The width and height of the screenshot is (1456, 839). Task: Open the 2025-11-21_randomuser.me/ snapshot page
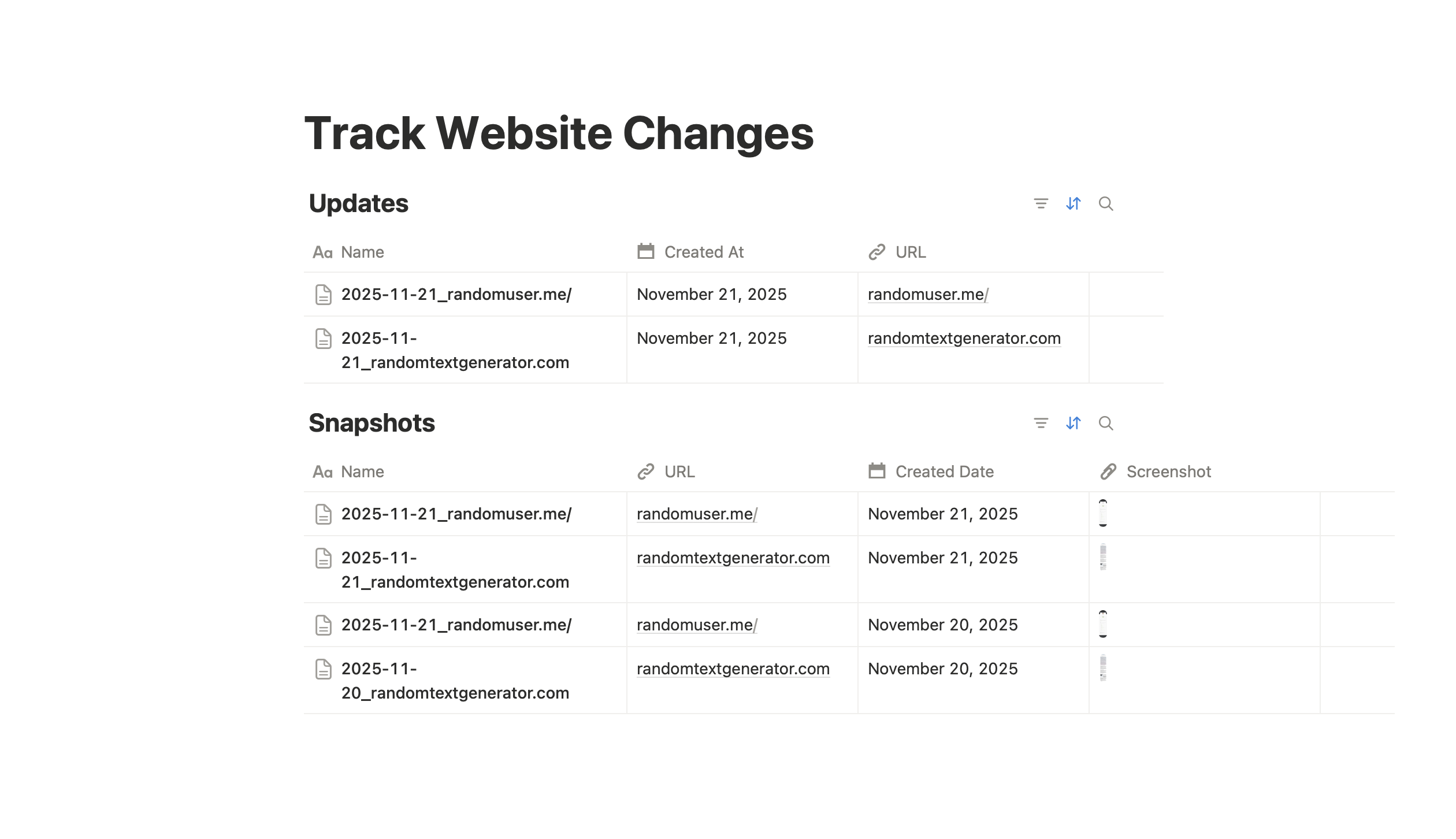click(x=455, y=514)
